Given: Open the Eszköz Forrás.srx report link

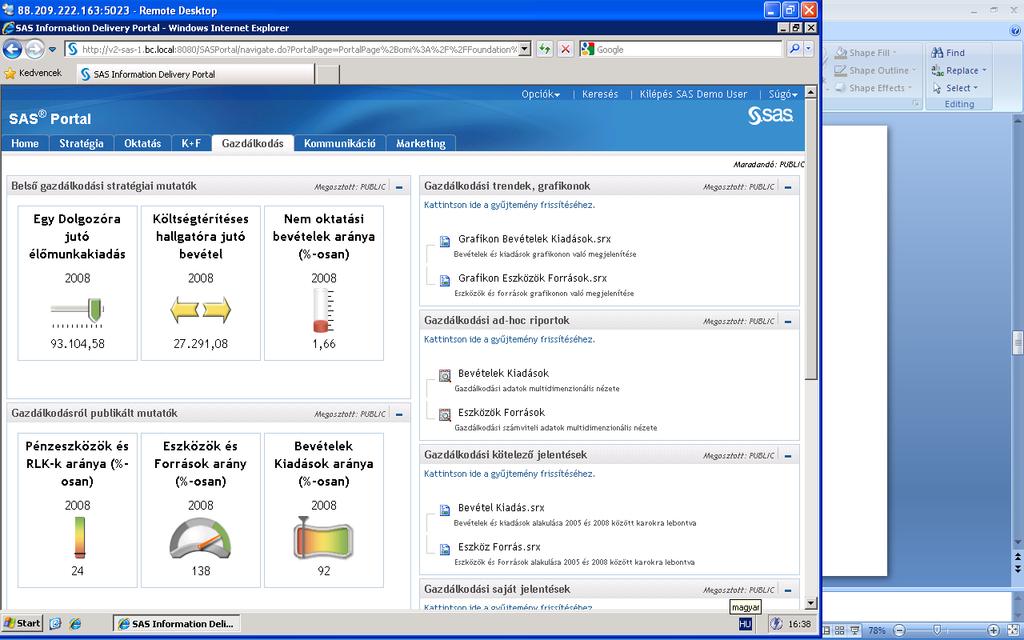Looking at the screenshot, I should coord(499,547).
